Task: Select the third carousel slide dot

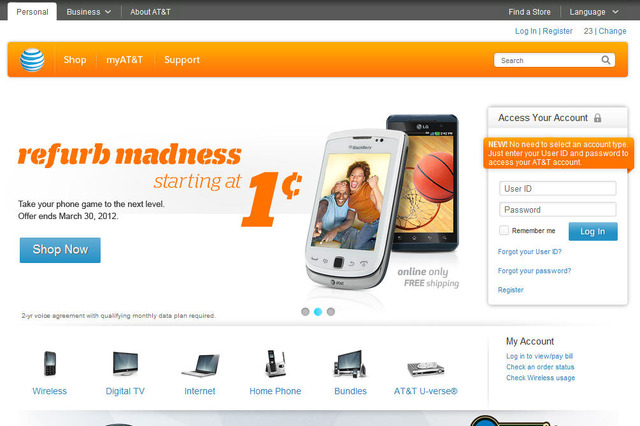Action: point(331,312)
